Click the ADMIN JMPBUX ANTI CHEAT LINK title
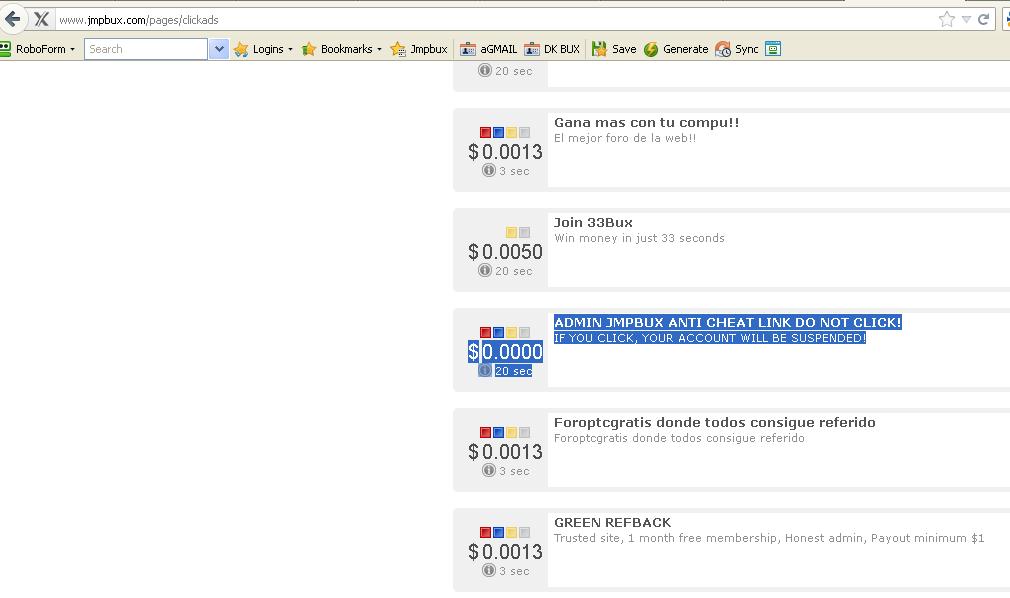Screen dimensions: 1010x598 tap(728, 322)
